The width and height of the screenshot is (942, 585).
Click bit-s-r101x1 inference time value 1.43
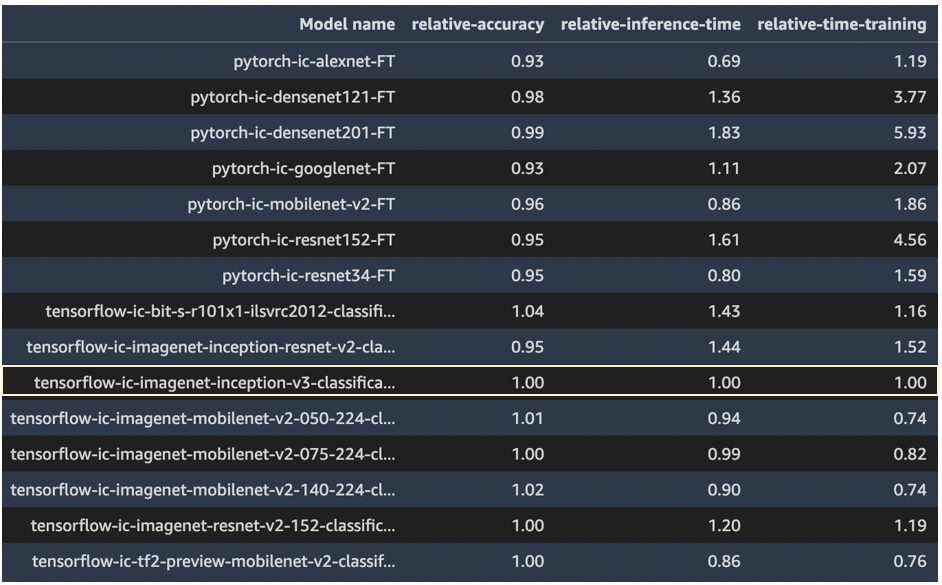(724, 311)
